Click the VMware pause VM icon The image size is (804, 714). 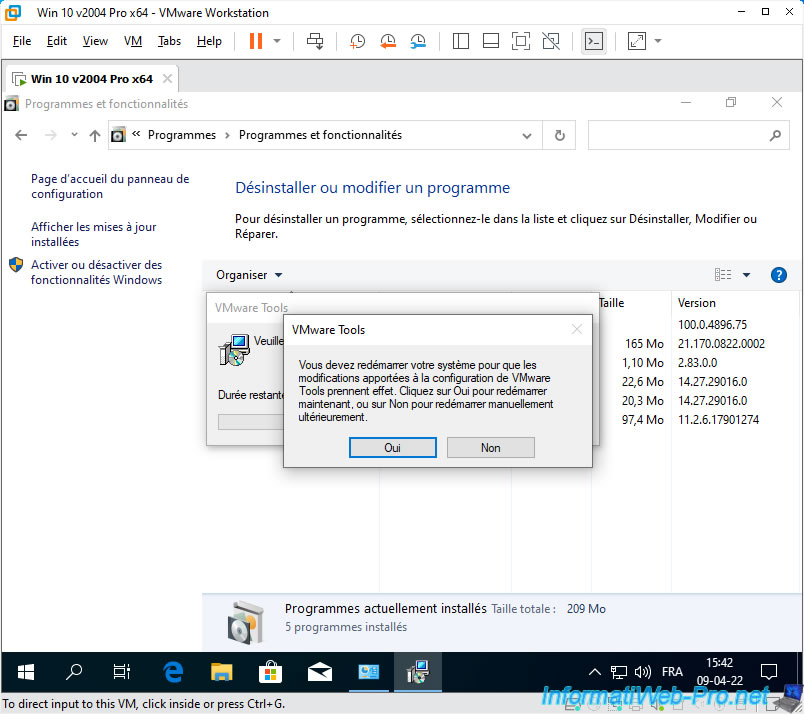tap(255, 41)
